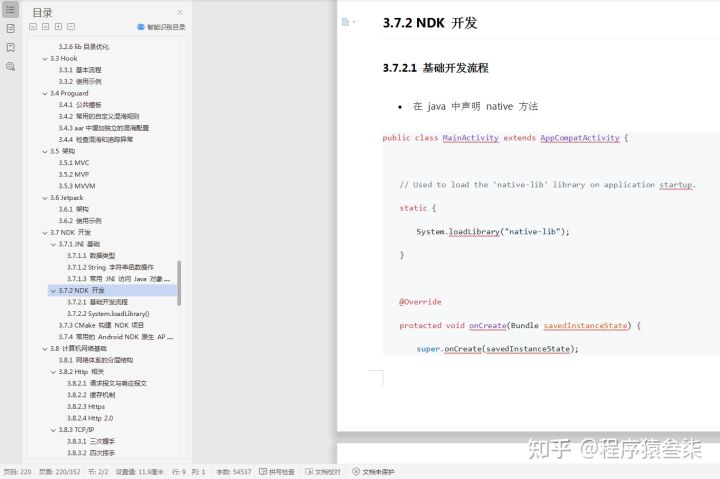
Task: Collapse the 3.3 Hook tree node
Action: click(x=45, y=59)
